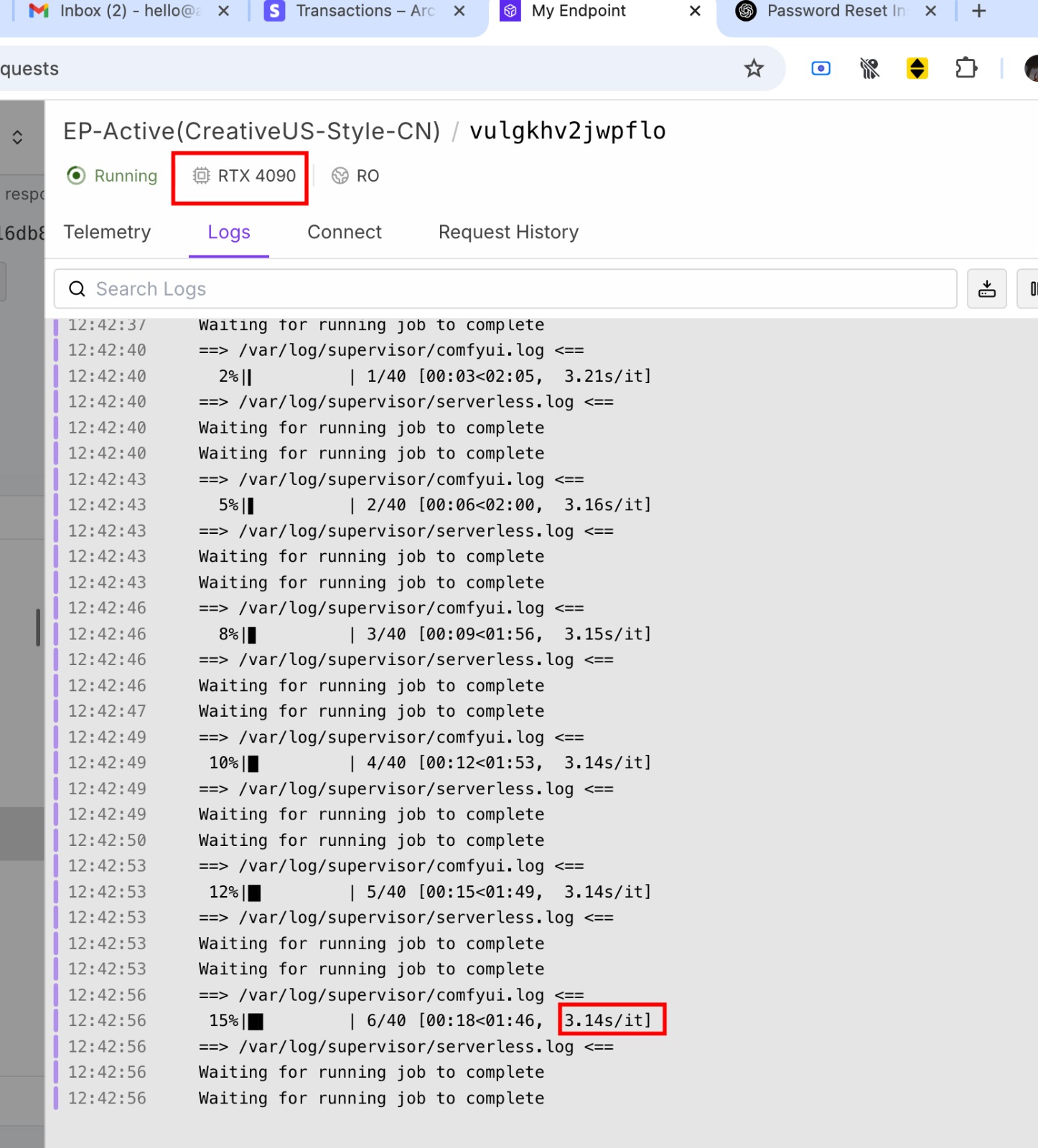
Task: Click comfyui.log line at 12:42:49
Action: click(x=391, y=738)
